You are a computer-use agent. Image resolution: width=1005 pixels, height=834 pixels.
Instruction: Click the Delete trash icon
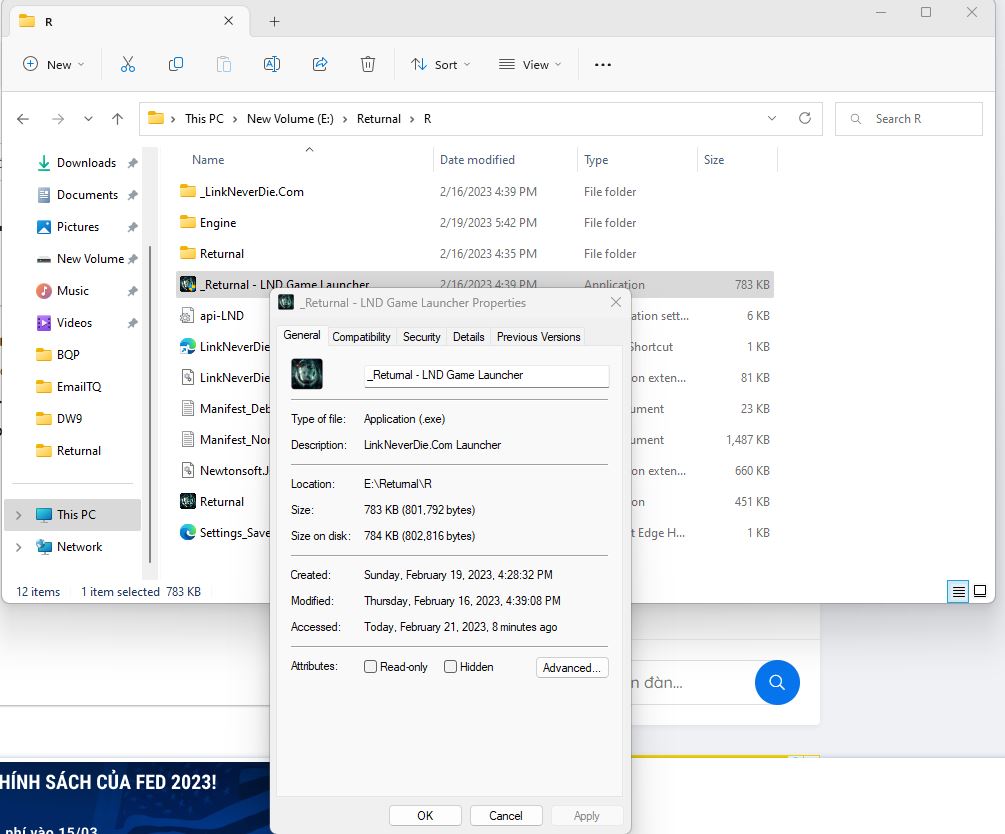tap(368, 64)
